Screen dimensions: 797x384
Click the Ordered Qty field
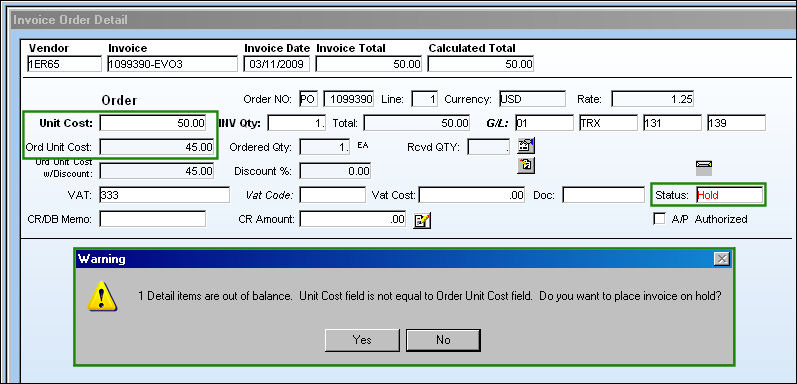point(325,147)
